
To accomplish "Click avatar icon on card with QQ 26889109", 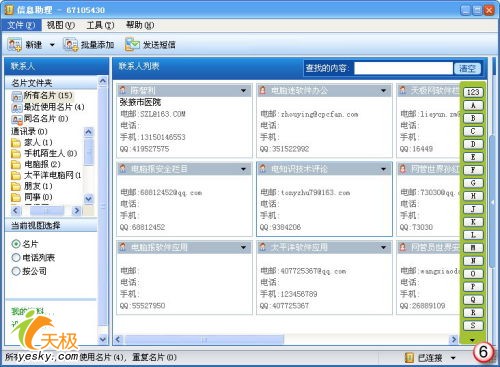I will tap(403, 247).
